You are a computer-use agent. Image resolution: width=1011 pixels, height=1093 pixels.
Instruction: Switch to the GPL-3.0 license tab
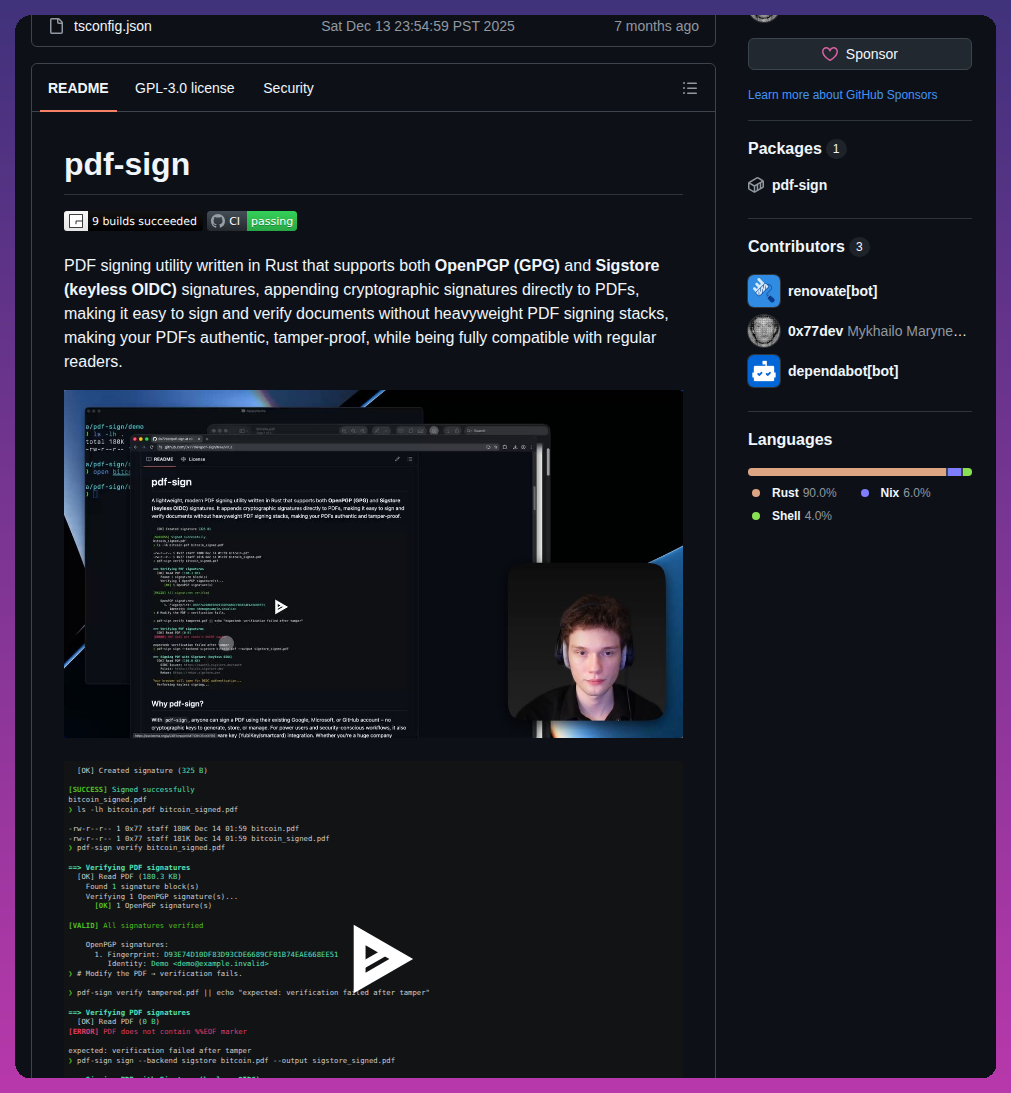tap(185, 89)
